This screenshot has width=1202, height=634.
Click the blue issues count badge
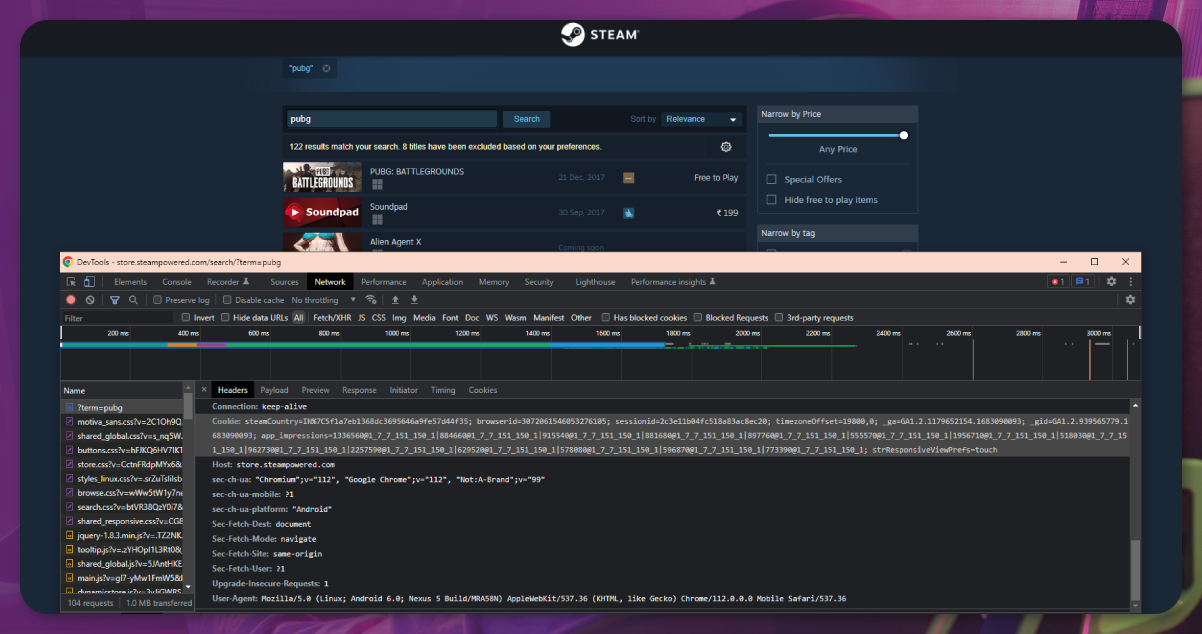[1082, 282]
